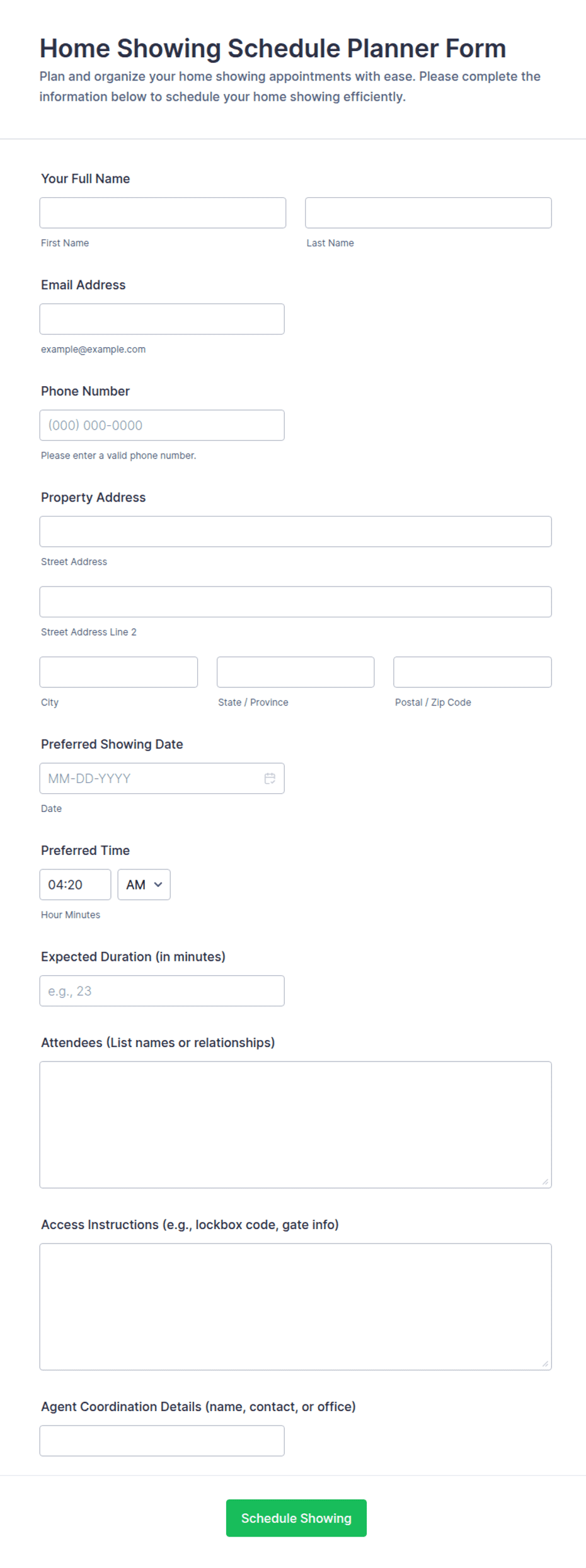Click the Street Address Line 2 box
Screen dimensions: 586x1568
click(x=296, y=602)
